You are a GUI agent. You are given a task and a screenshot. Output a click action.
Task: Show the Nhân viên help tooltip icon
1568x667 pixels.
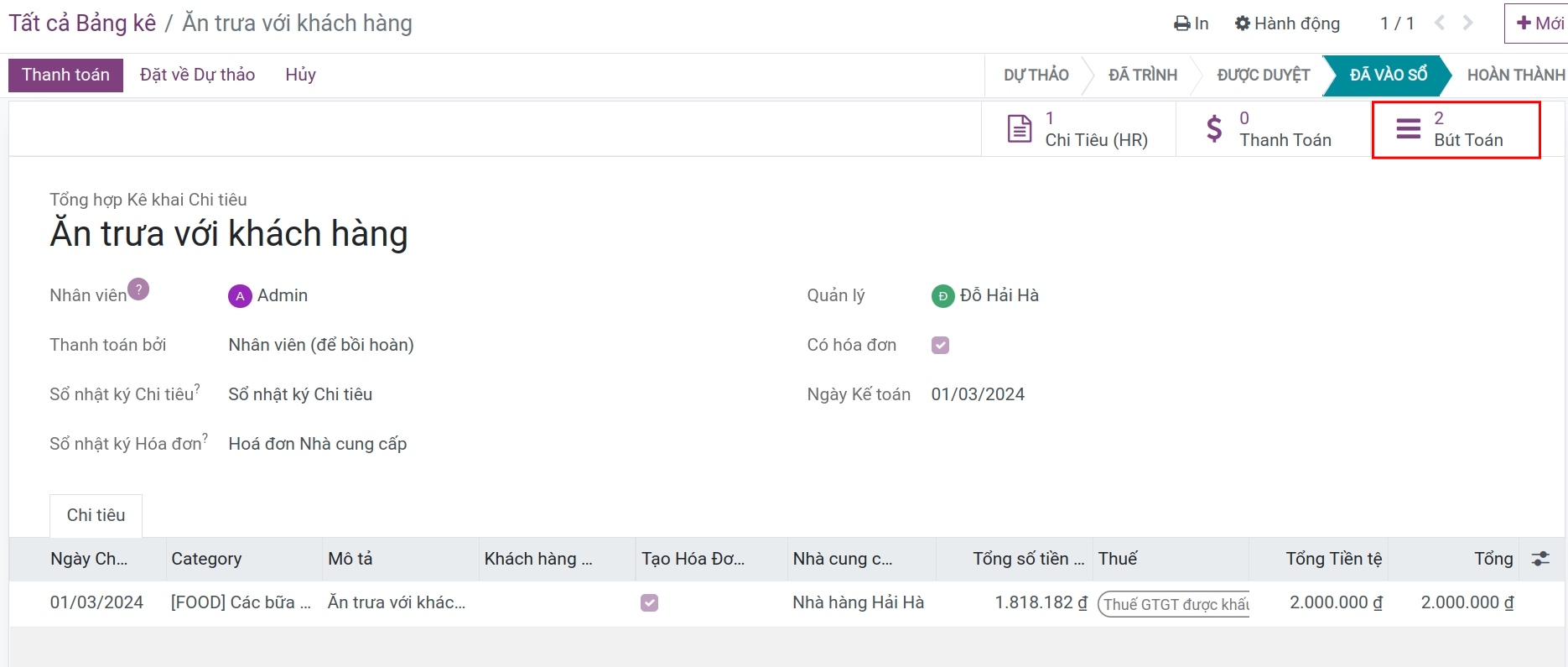138,289
